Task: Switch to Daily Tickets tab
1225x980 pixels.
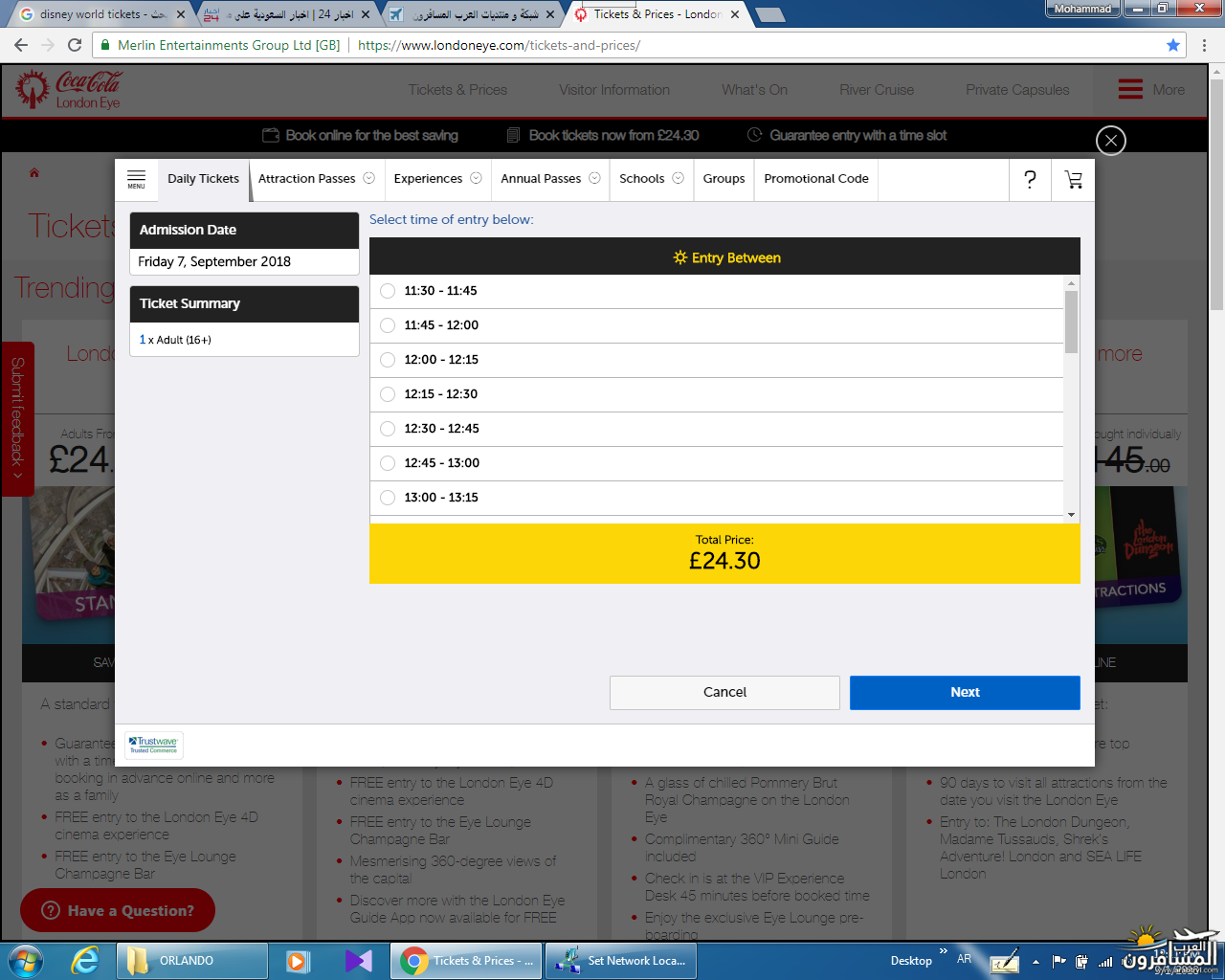Action: (x=203, y=179)
